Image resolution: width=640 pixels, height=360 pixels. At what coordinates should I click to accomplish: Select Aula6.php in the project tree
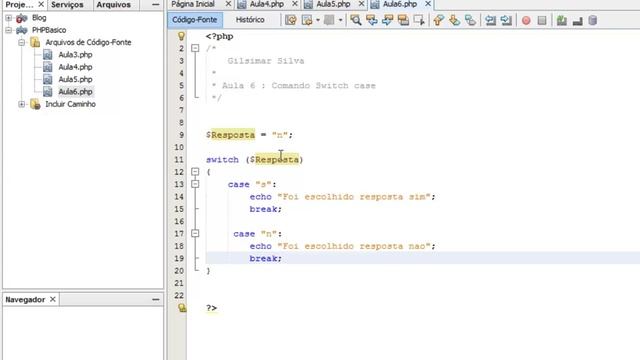point(75,91)
